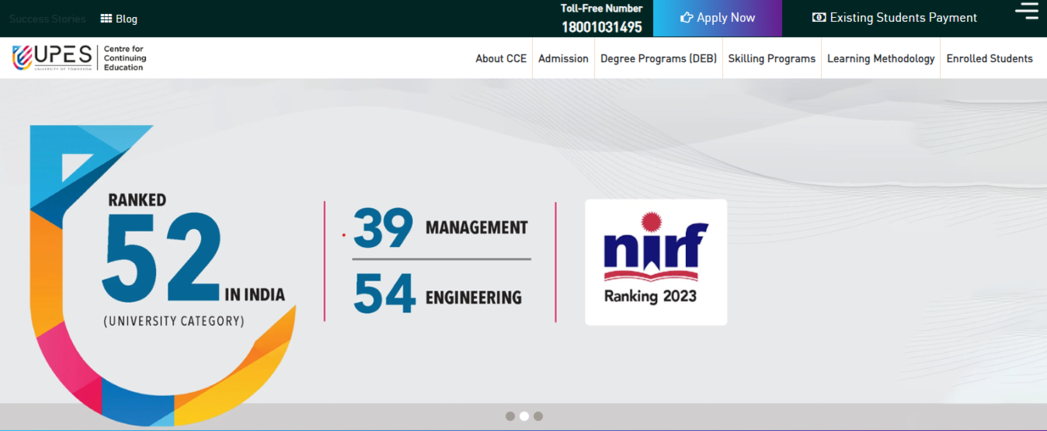Open the hamburger menu icon
Image resolution: width=1047 pixels, height=431 pixels.
click(1027, 11)
